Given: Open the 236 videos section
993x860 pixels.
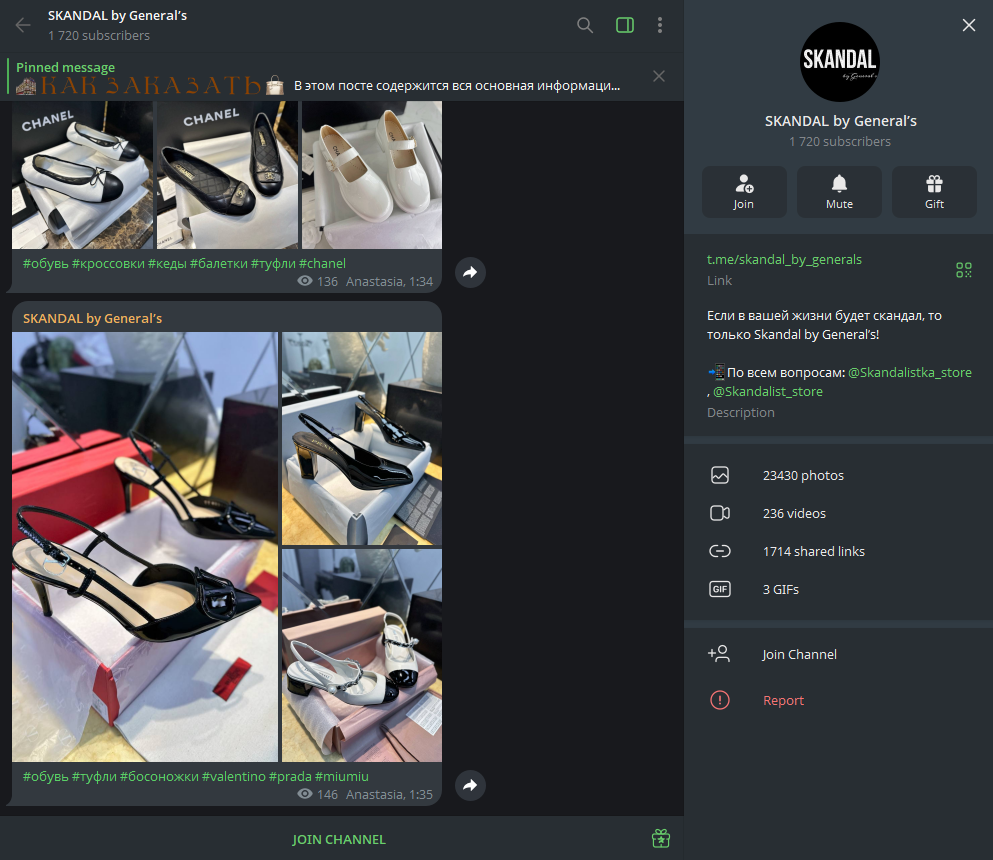Looking at the screenshot, I should click(794, 514).
